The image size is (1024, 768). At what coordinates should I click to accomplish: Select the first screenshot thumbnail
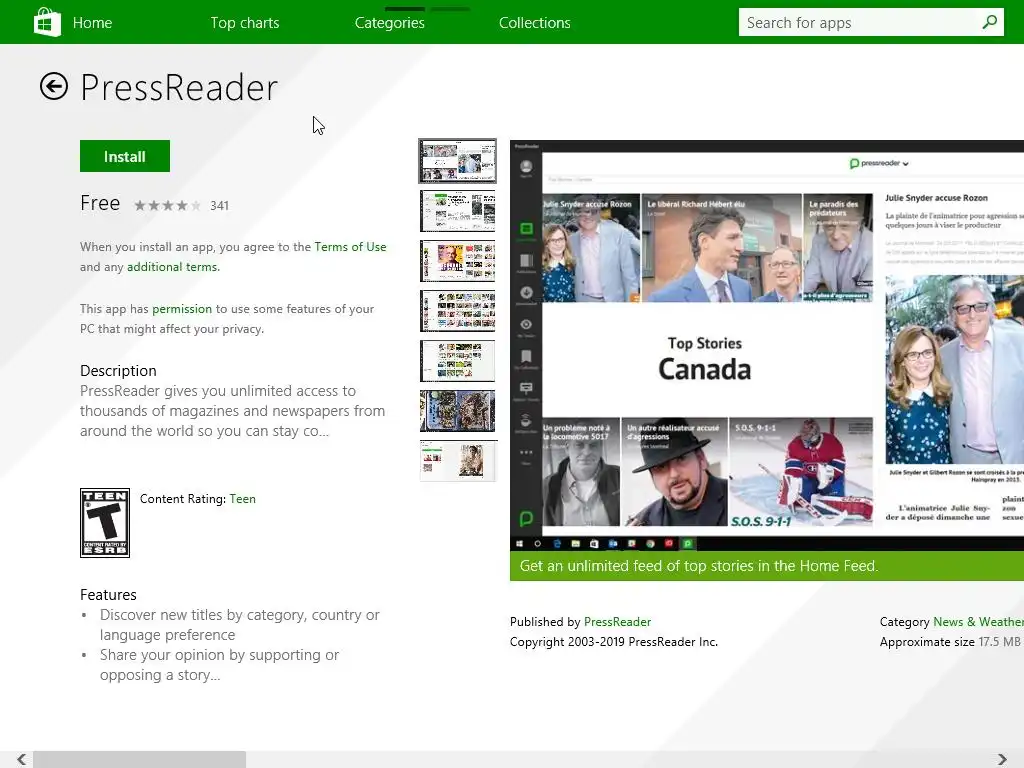[x=457, y=161]
